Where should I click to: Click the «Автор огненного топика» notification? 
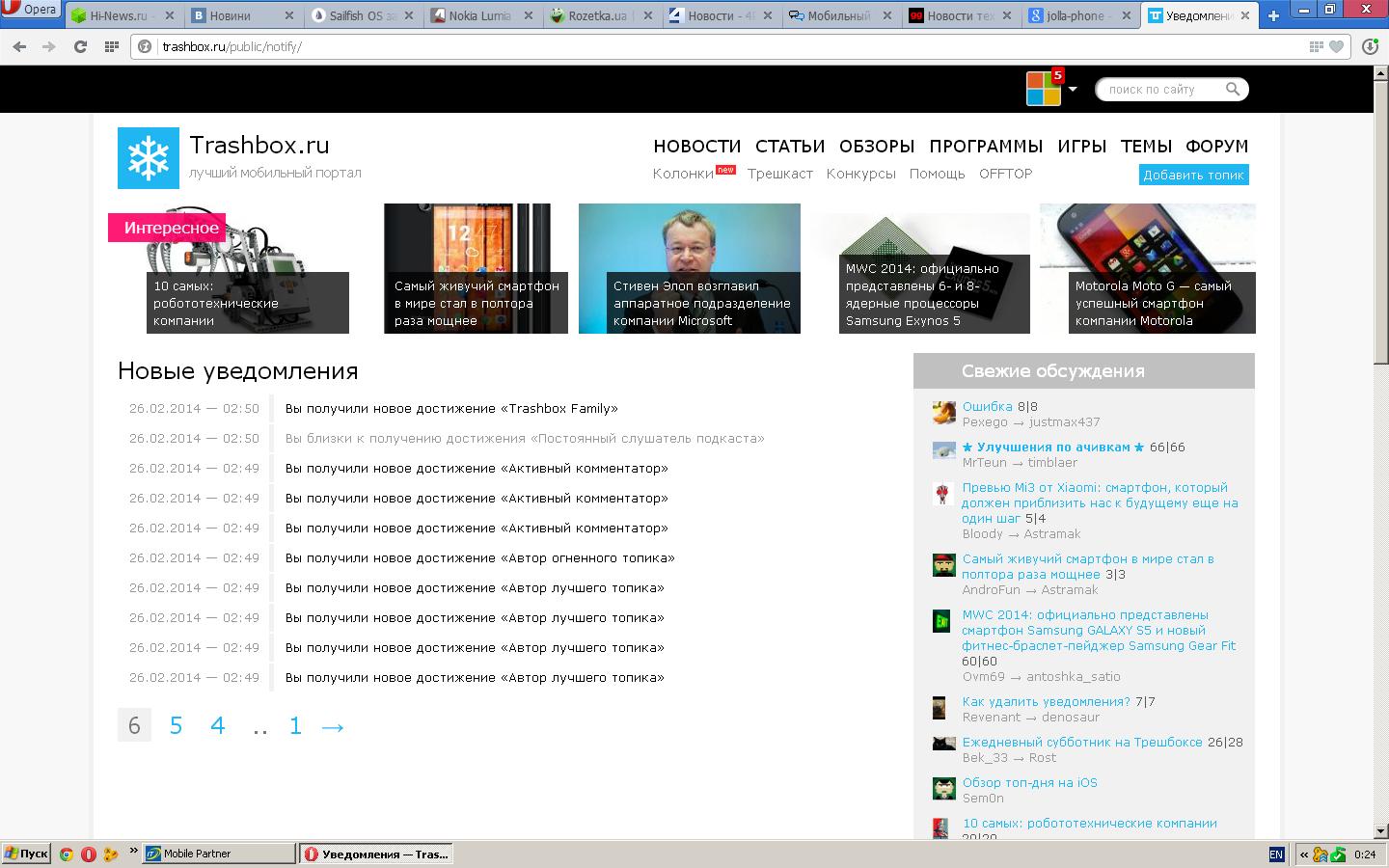[x=480, y=558]
